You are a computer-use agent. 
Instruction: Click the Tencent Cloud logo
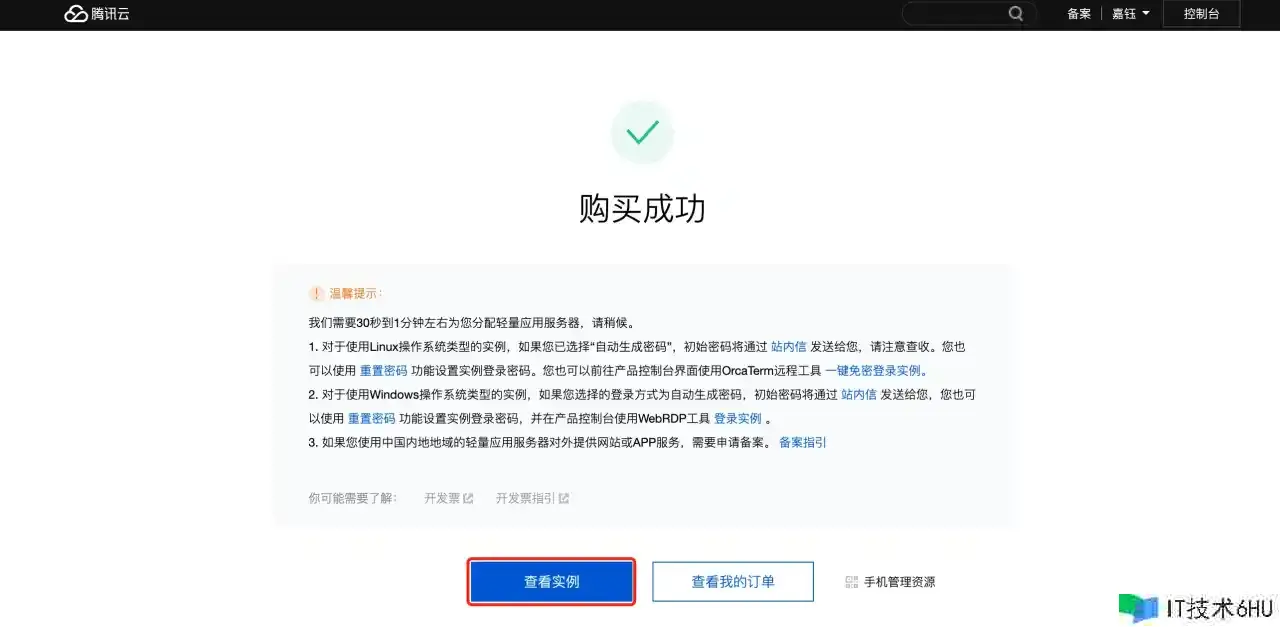click(x=97, y=14)
